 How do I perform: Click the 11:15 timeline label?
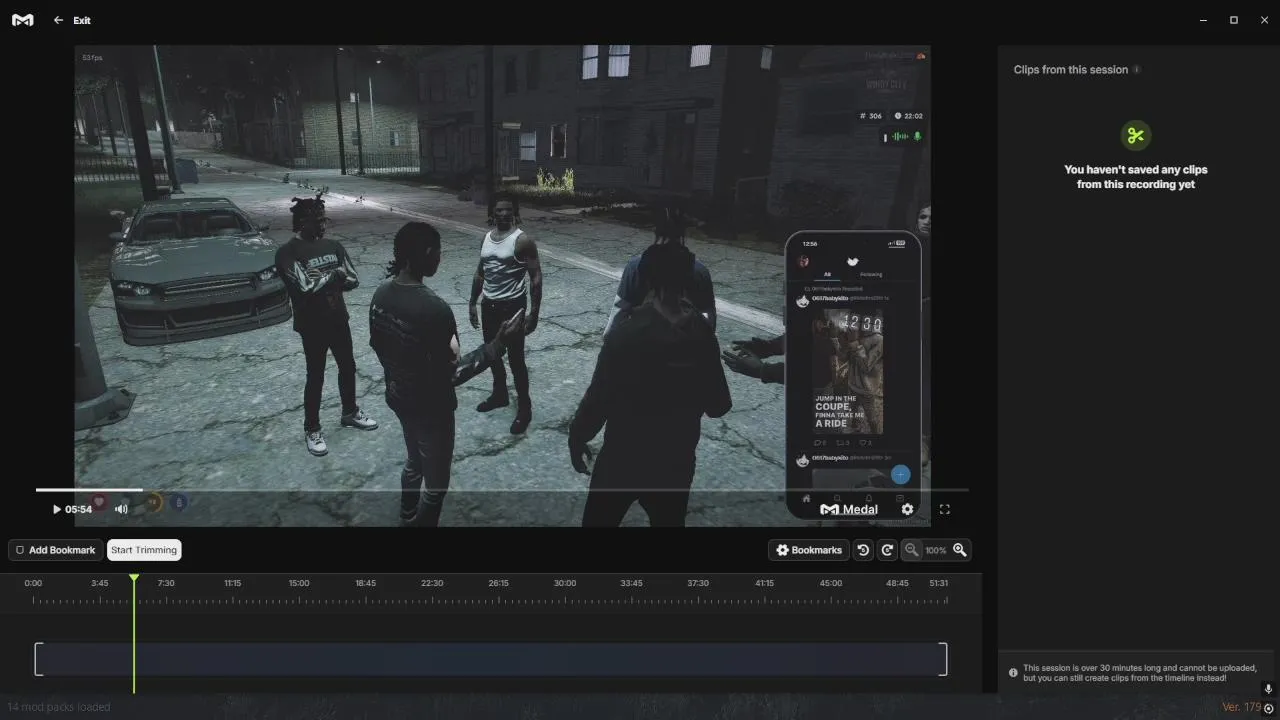point(233,583)
